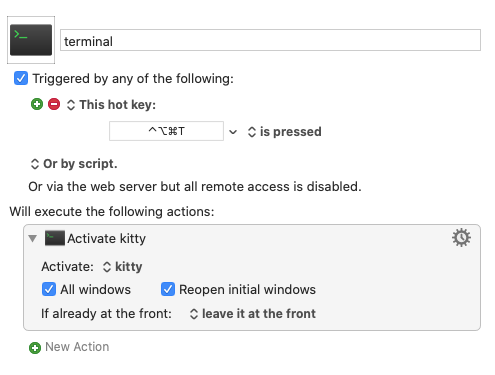
Task: Choose the application in Activate kitty popup
Action: coord(123,267)
